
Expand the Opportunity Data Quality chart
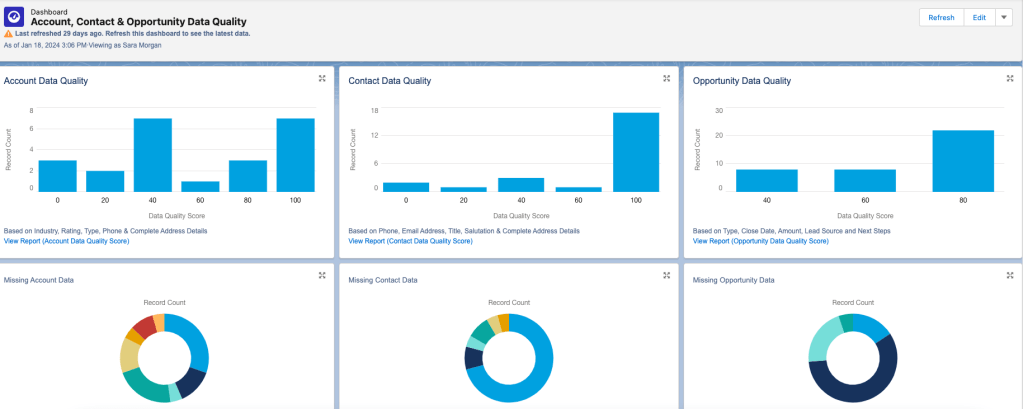pos(1010,78)
